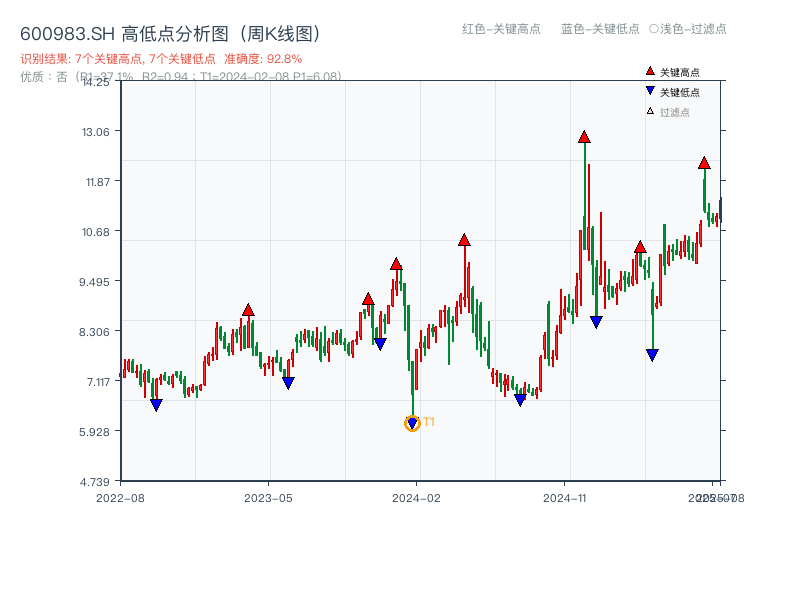The image size is (800, 600).
Task: Click the red 关键高点 triangle icon in the chart legend
Action: 650,71
